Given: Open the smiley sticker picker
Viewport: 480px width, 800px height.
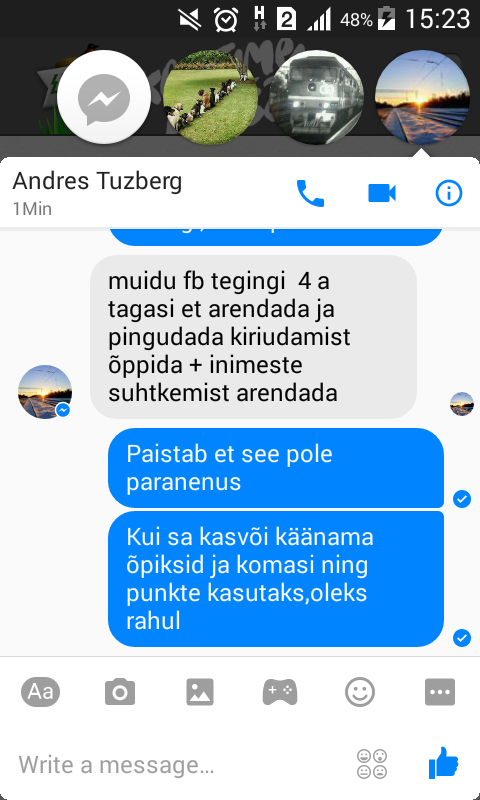Looking at the screenshot, I should pos(360,692).
